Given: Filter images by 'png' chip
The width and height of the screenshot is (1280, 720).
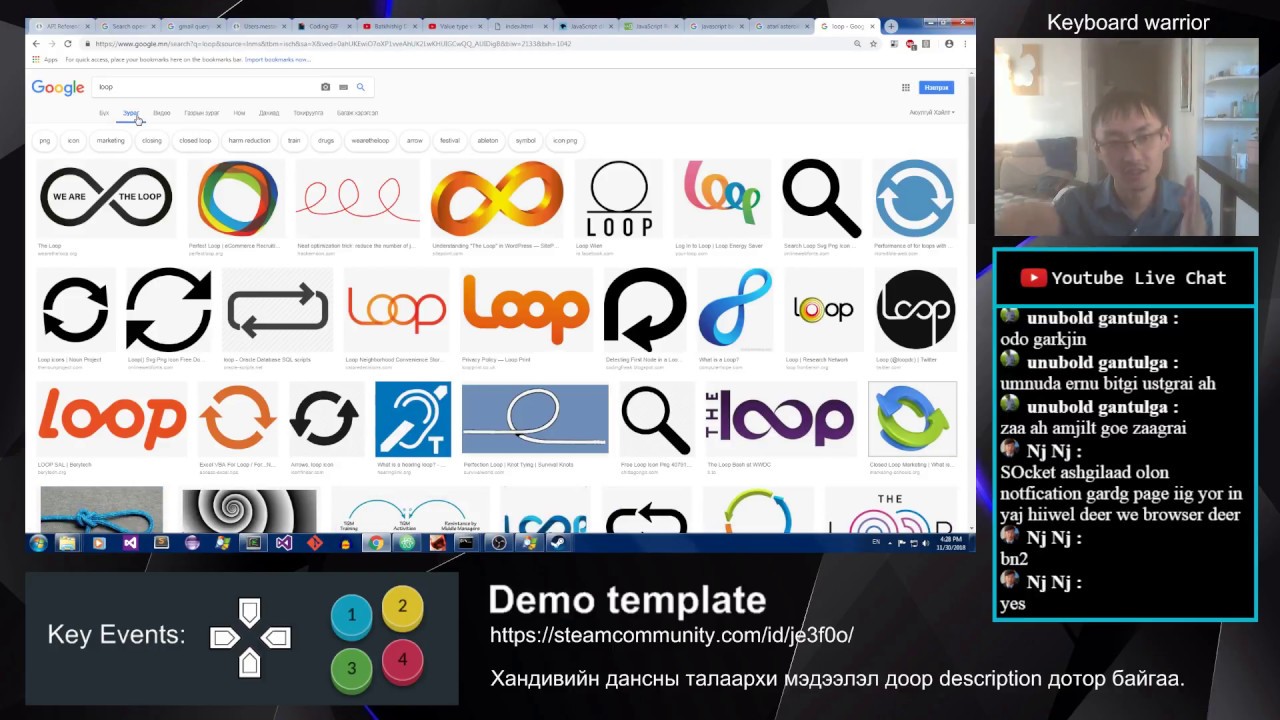Looking at the screenshot, I should pyautogui.click(x=45, y=141).
